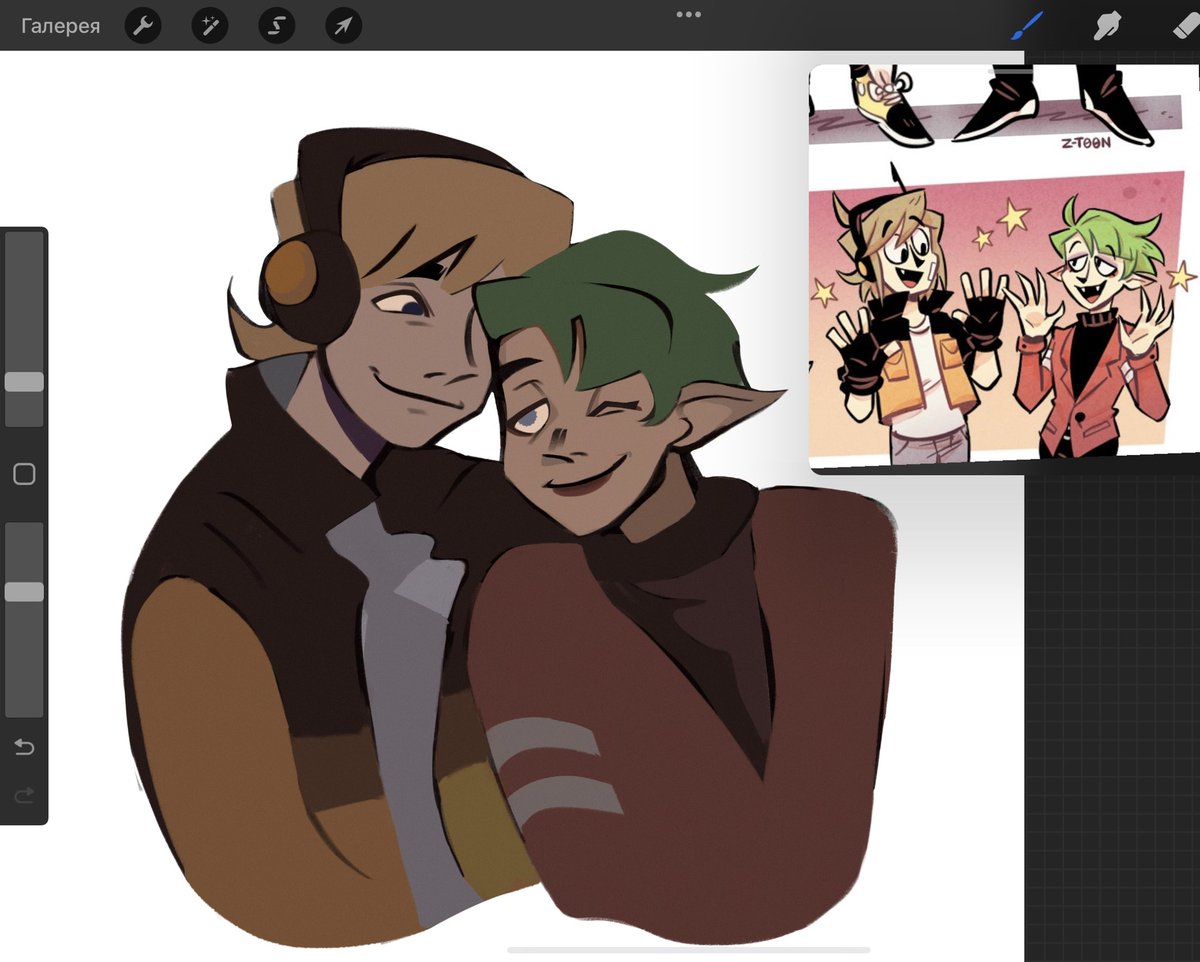Select the Eraser tool

[x=1185, y=25]
